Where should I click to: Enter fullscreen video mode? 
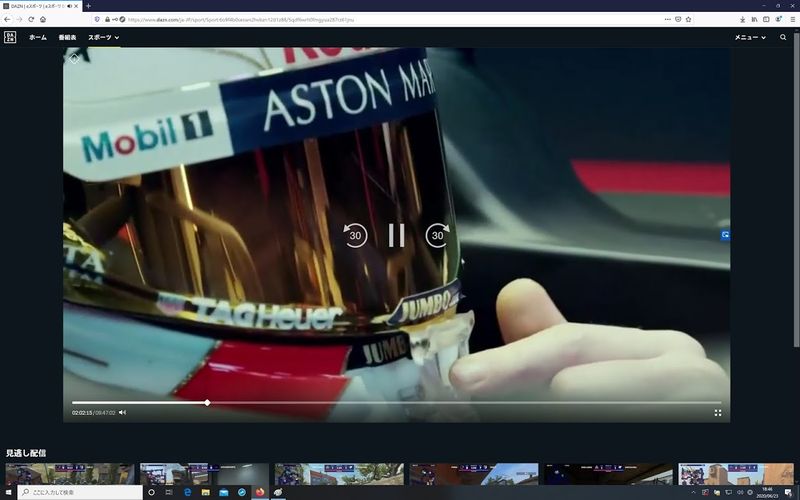(717, 412)
